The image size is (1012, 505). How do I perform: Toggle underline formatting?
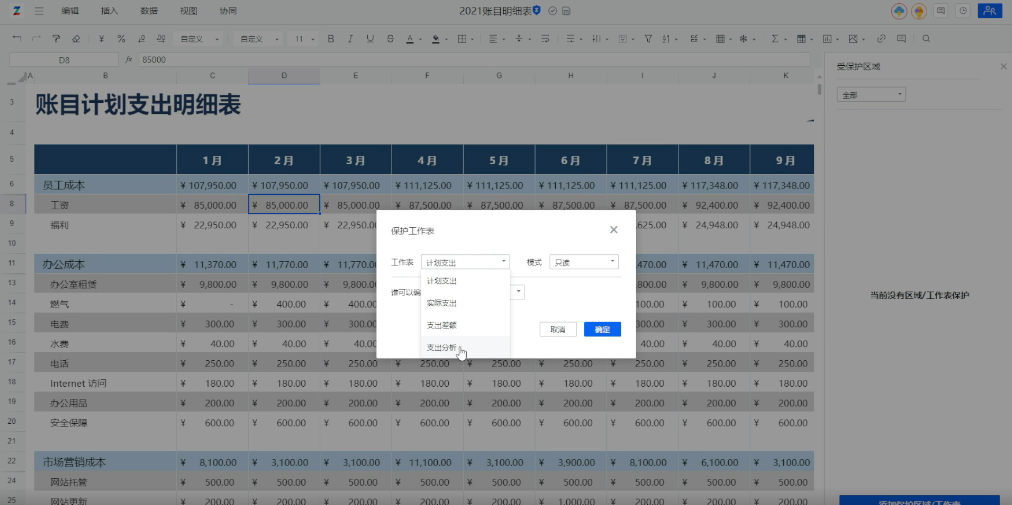click(x=370, y=39)
